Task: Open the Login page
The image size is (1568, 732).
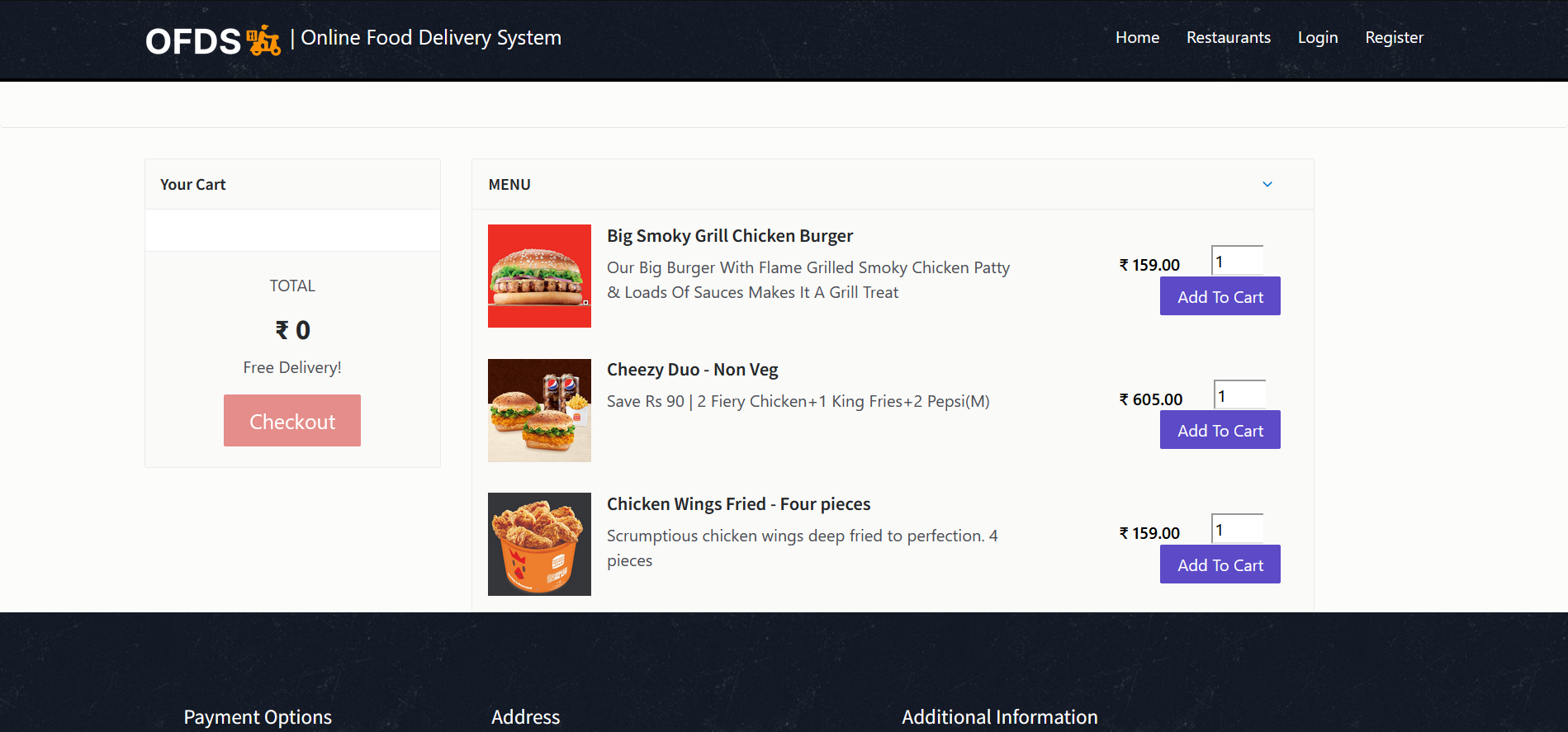Action: click(x=1317, y=38)
